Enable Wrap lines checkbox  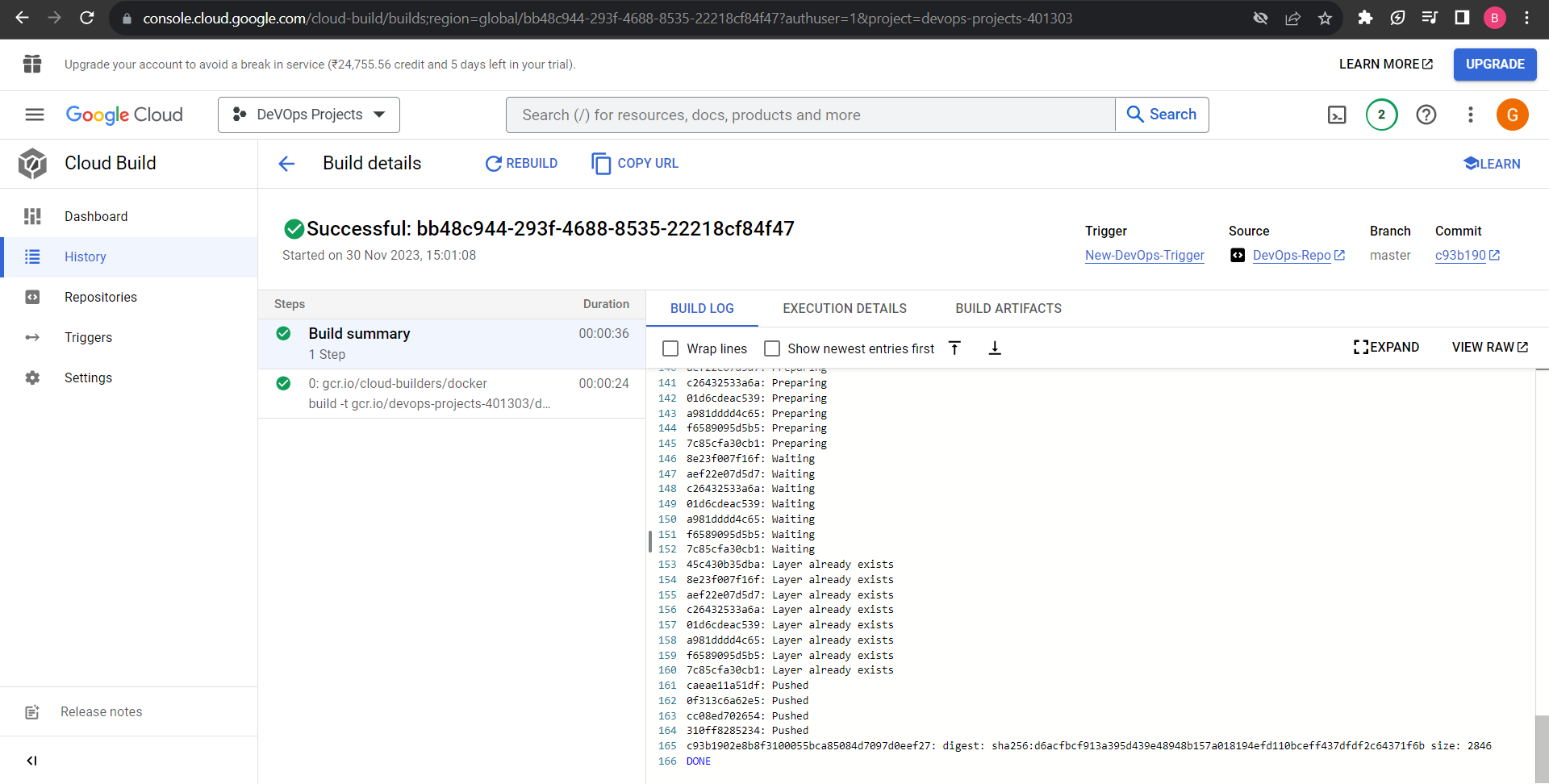tap(670, 348)
